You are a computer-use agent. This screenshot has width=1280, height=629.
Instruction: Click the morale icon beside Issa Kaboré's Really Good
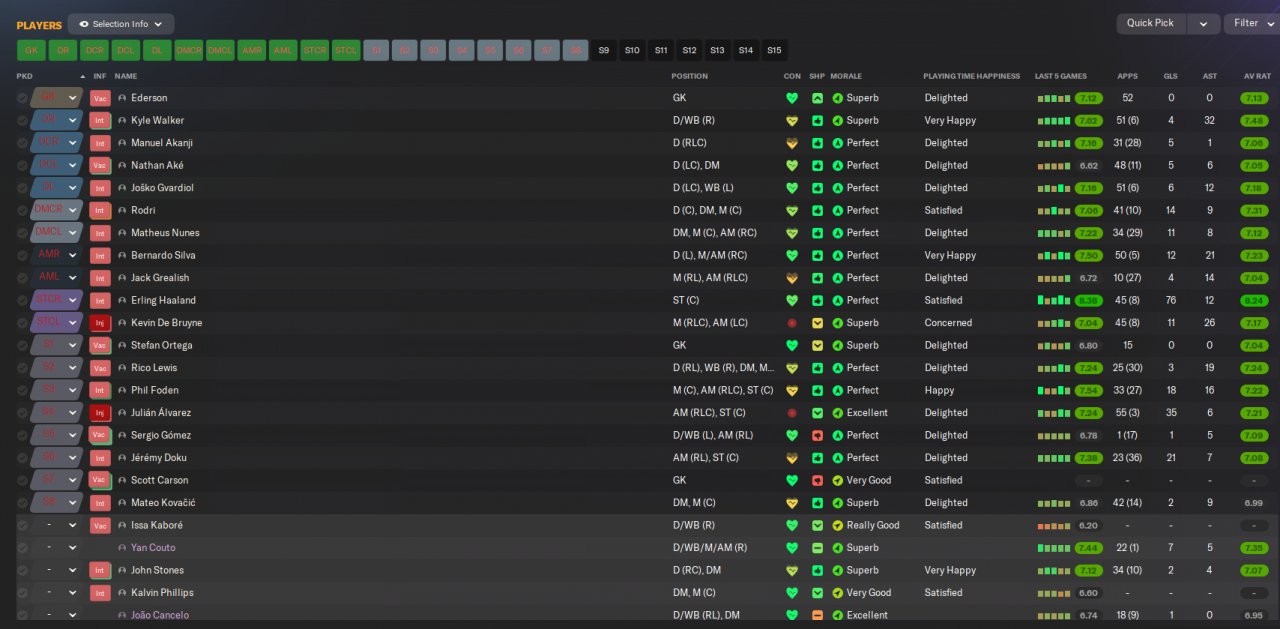(x=838, y=525)
